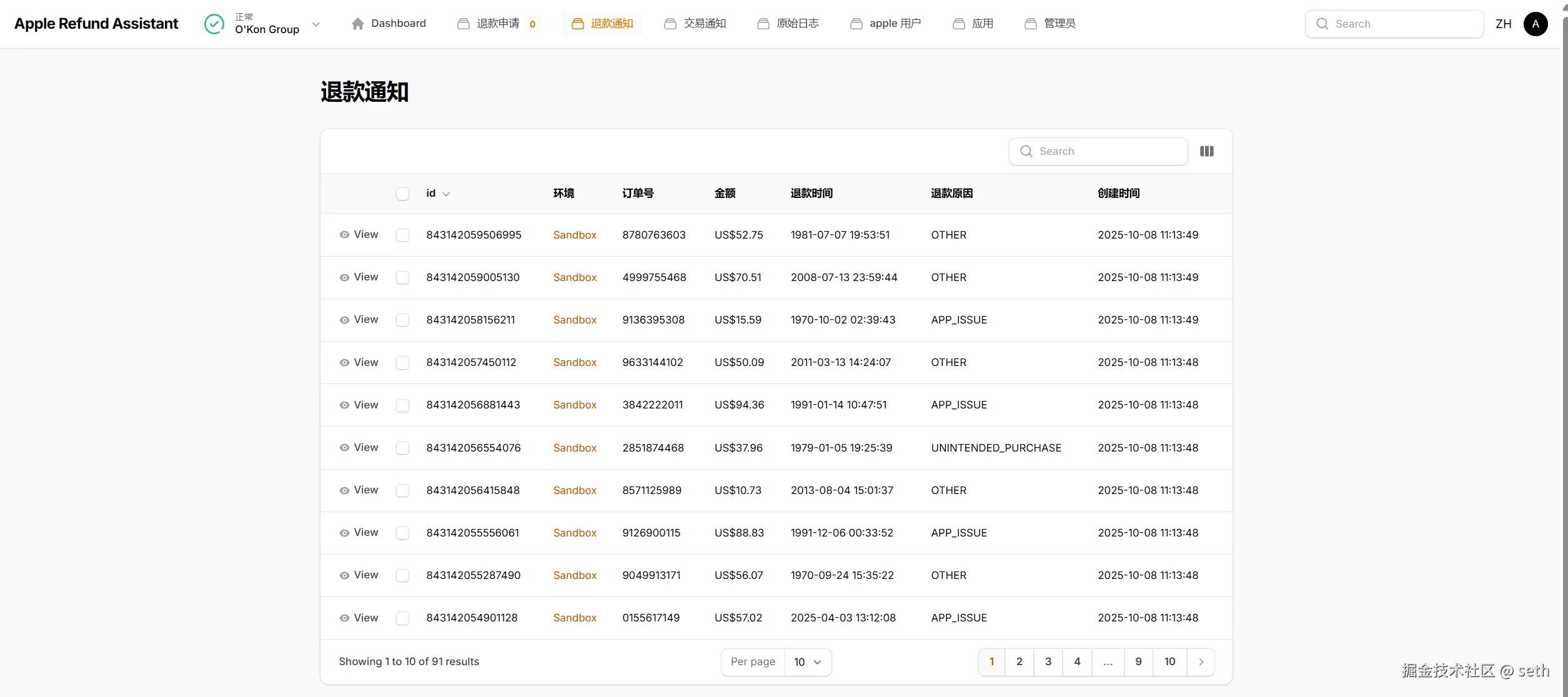Click the 原始日志 nav icon
The width and height of the screenshot is (1568, 697).
click(x=763, y=24)
